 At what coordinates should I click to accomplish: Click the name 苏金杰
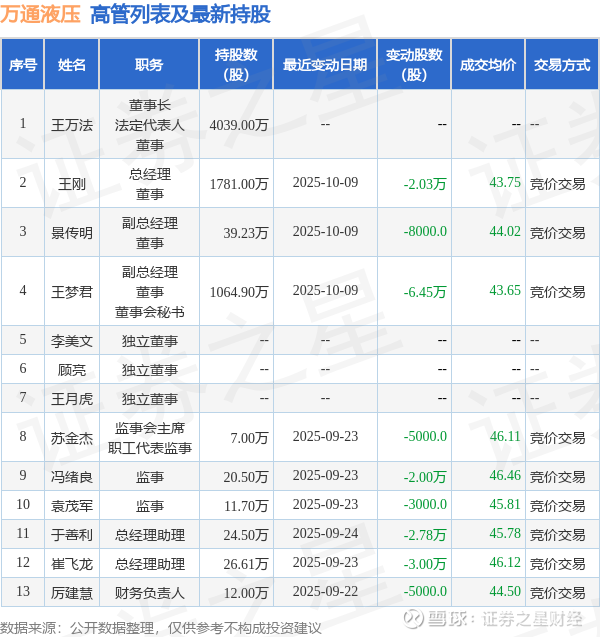72,438
